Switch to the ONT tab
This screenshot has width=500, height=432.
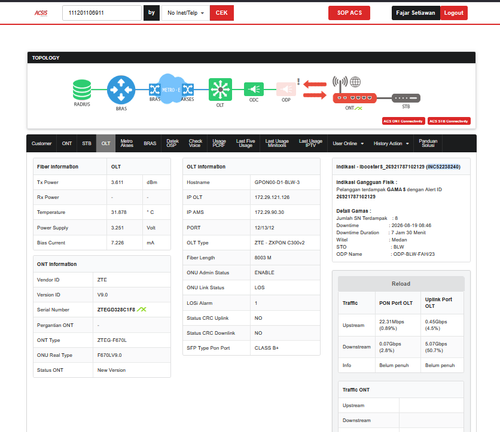click(x=67, y=143)
